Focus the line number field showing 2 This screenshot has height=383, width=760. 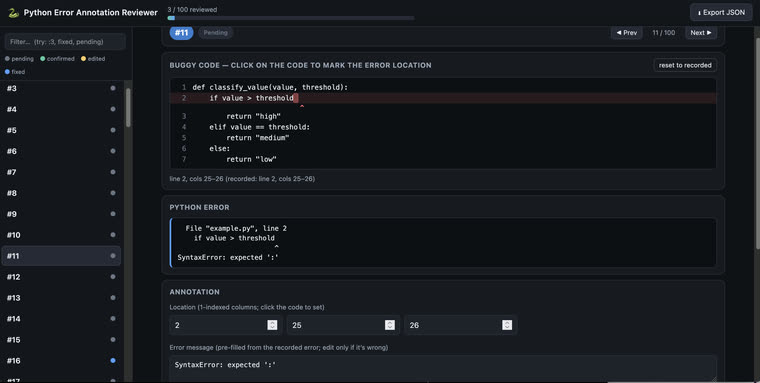point(226,325)
